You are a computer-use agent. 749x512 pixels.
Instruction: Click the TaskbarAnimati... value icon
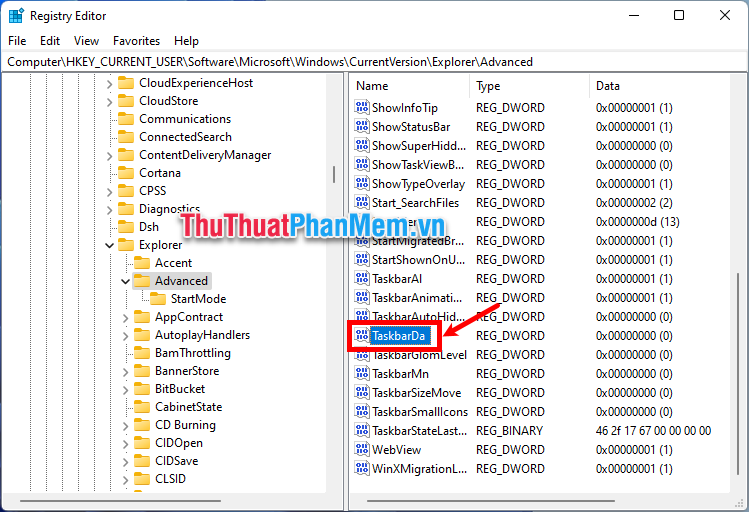tap(362, 298)
